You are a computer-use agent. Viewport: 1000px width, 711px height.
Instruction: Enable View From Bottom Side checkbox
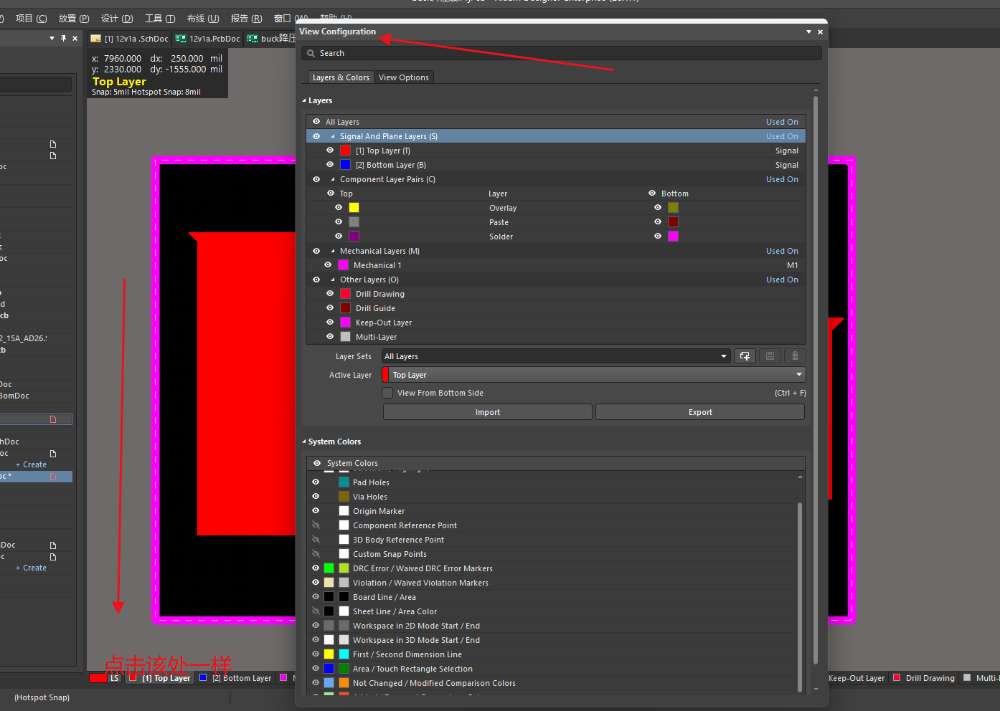(388, 393)
